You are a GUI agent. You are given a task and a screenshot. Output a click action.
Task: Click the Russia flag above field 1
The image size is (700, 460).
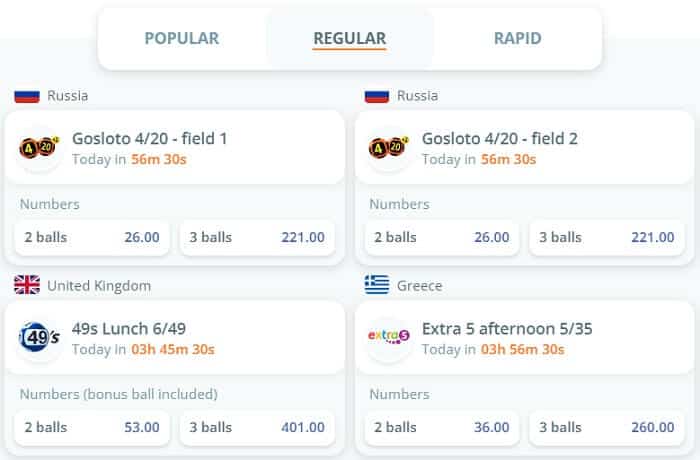pyautogui.click(x=26, y=96)
